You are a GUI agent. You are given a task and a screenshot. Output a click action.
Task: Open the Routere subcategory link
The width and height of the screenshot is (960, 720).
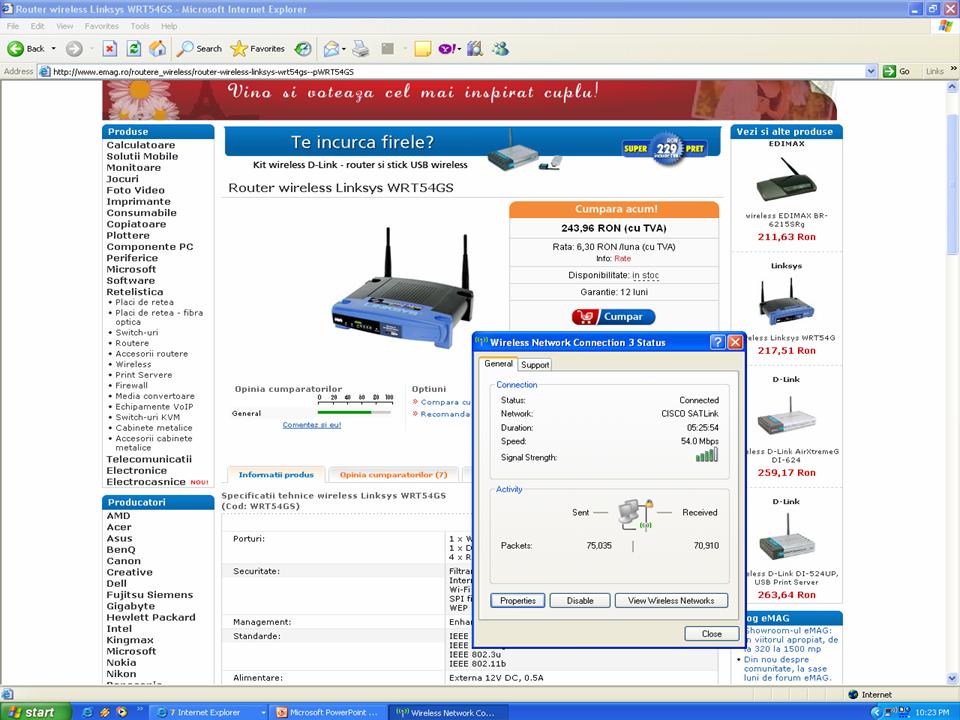[132, 343]
